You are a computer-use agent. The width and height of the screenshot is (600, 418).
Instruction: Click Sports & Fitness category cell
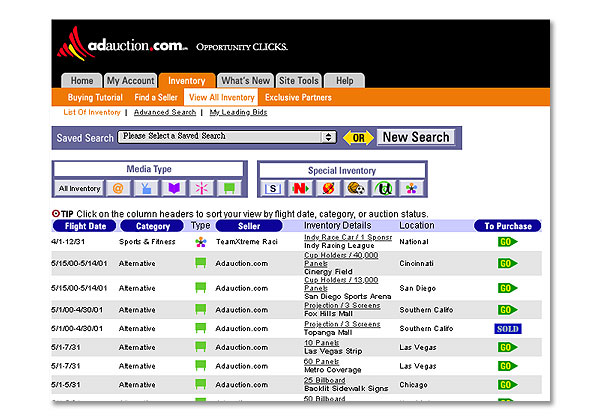[147, 242]
